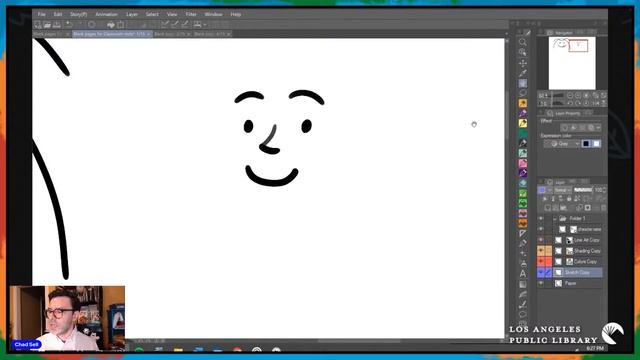Screen dimensions: 640x360
Task: Select the highlighted selection area tool
Action: click(522, 83)
